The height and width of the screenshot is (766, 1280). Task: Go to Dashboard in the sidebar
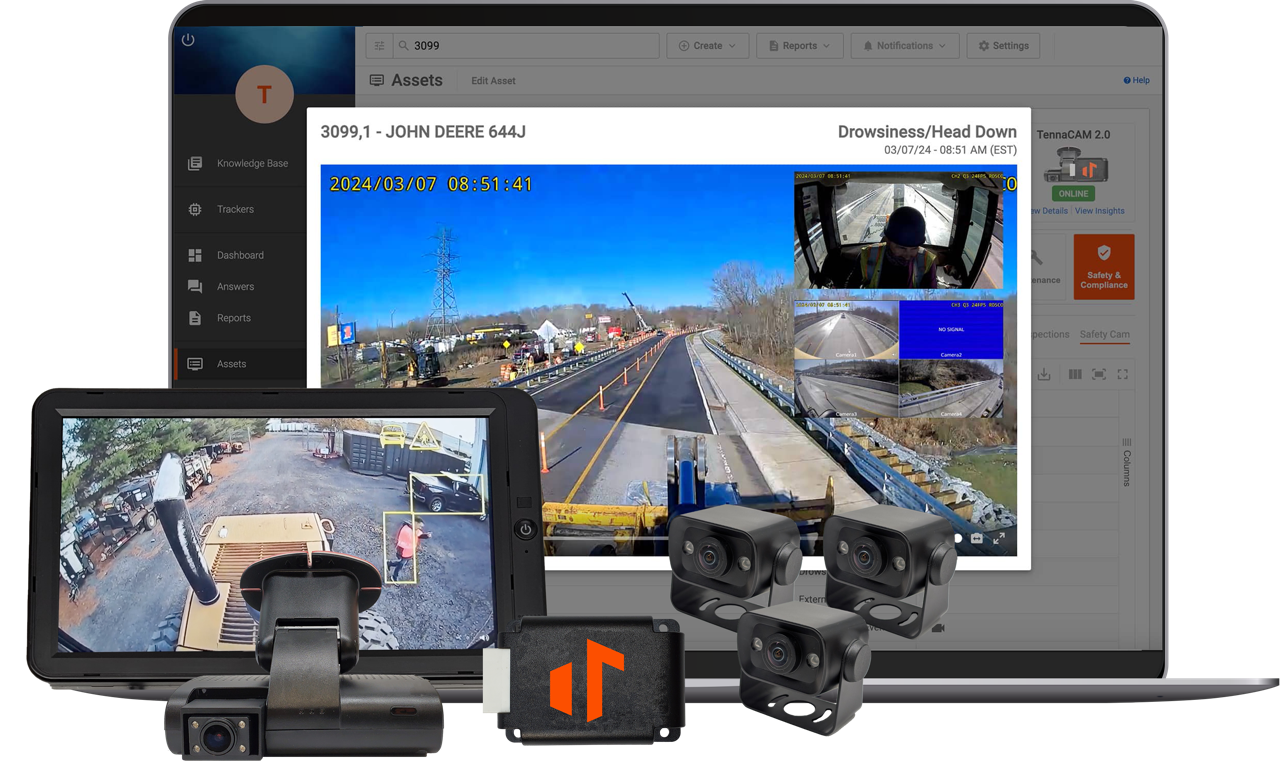[x=240, y=255]
